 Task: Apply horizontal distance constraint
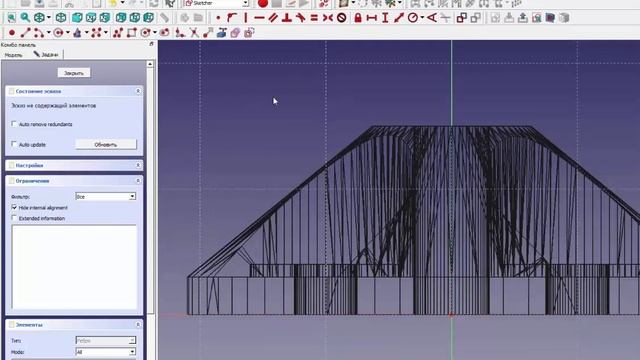[x=371, y=18]
